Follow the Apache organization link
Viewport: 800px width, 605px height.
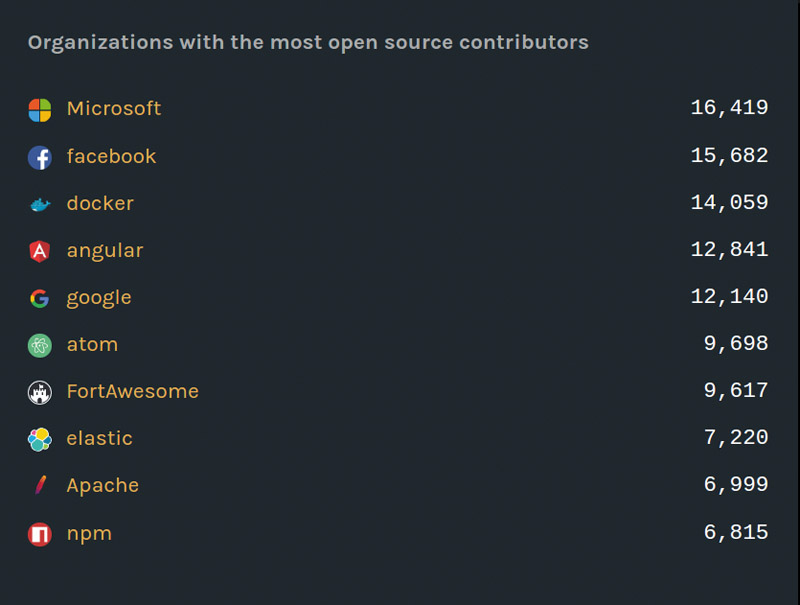[x=103, y=486]
